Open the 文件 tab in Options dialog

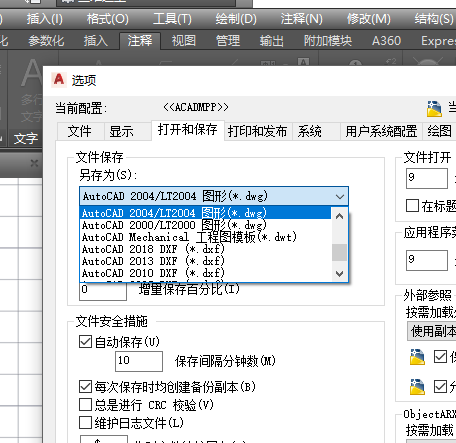coord(80,131)
